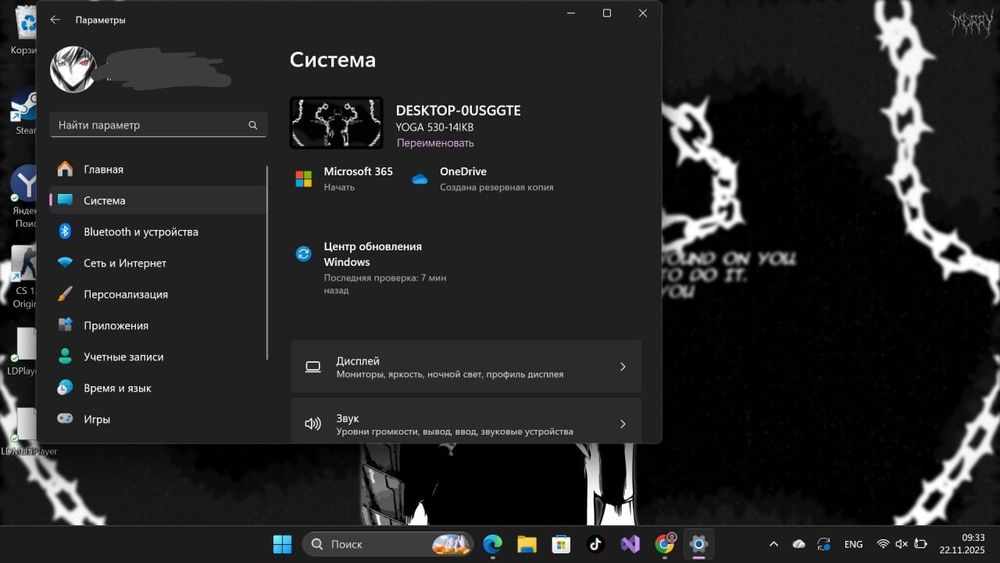The height and width of the screenshot is (563, 1000).
Task: Click the battery tray icon
Action: coord(920,544)
